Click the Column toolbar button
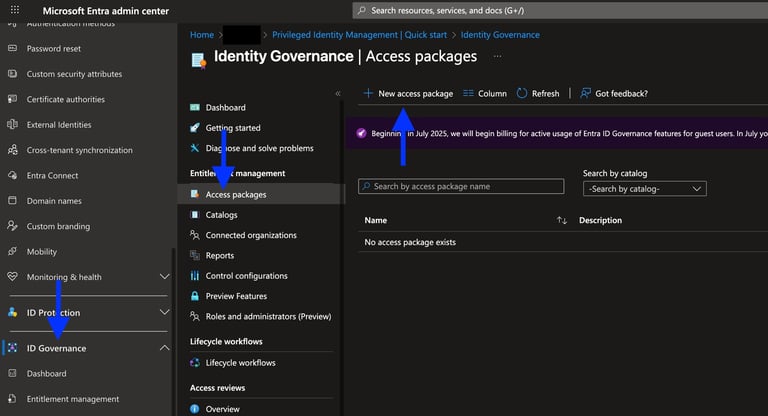Screen dimensions: 768x416 [485, 93]
